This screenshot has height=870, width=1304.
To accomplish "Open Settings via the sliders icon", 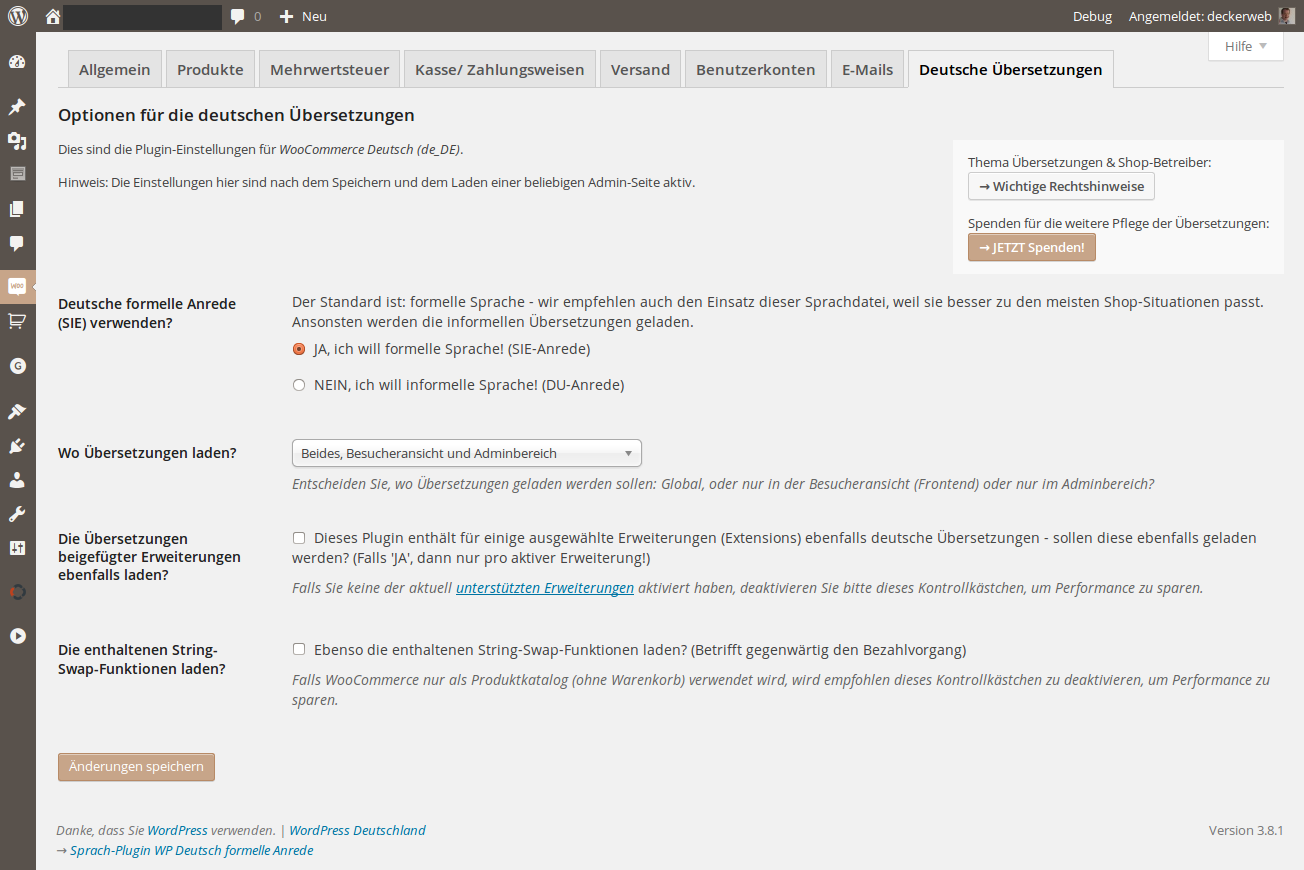I will (17, 548).
